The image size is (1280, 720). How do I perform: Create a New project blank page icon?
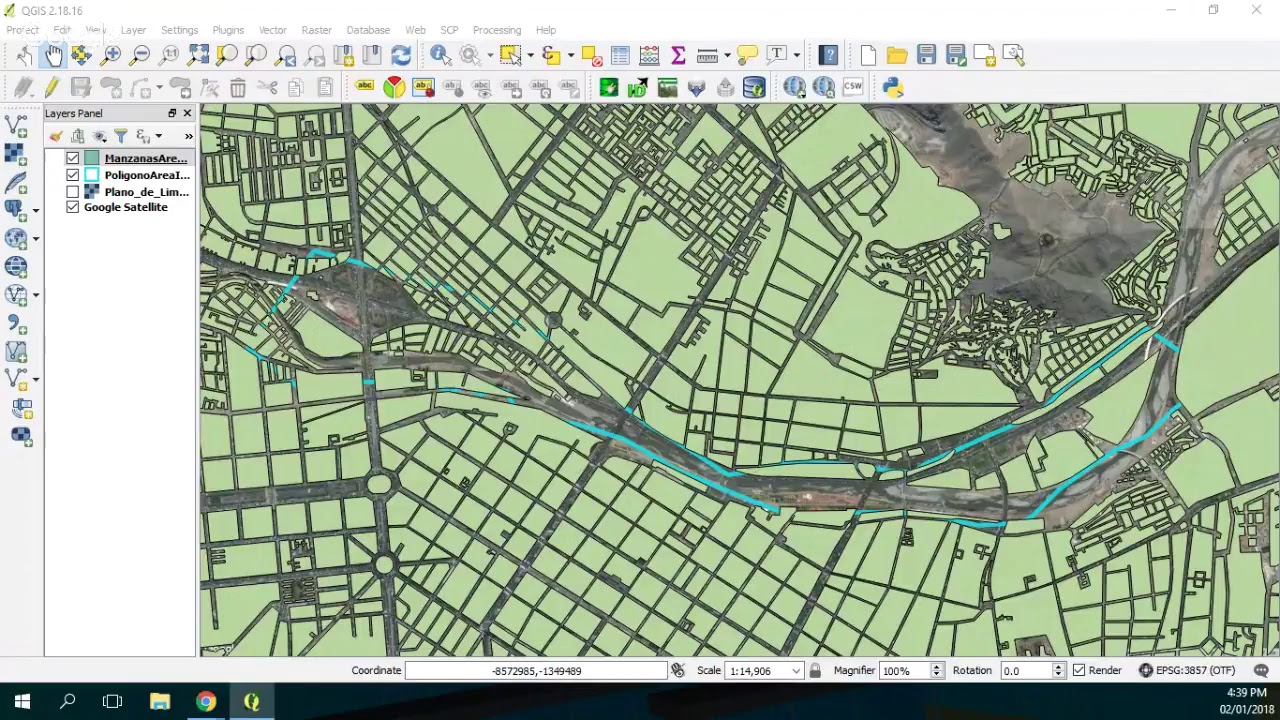point(868,55)
